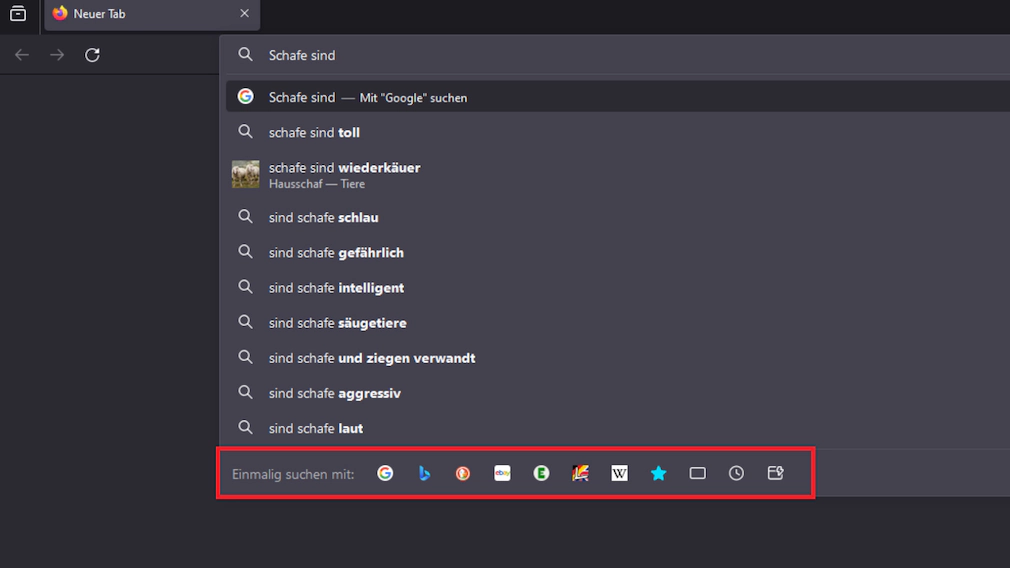Click the colorful icon left of Wikipedia
Viewport: 1010px width, 568px height.
tap(580, 473)
